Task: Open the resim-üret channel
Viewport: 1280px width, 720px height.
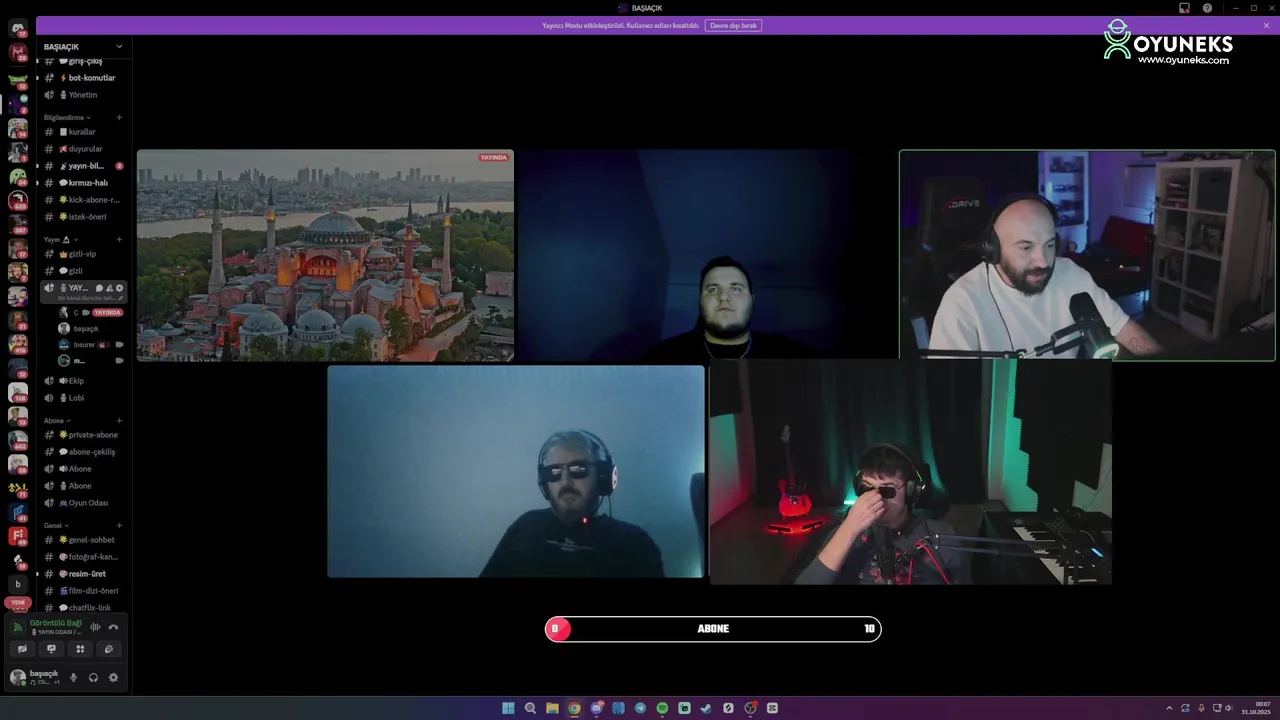Action: coord(82,574)
